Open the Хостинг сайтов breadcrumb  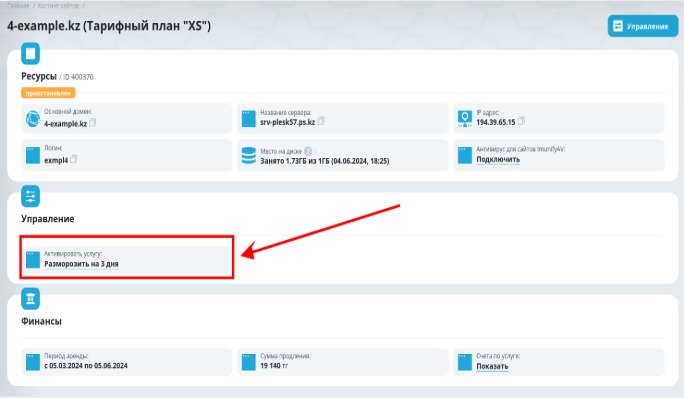pos(58,6)
